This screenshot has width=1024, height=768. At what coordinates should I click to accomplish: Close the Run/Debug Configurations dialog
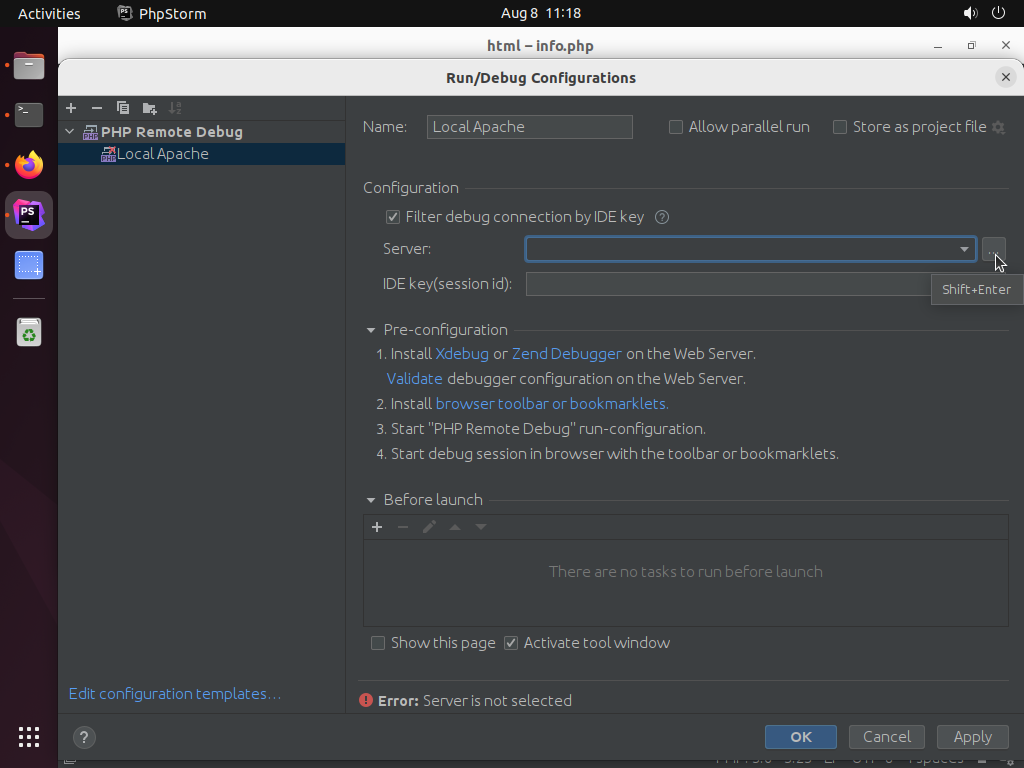tap(1006, 77)
